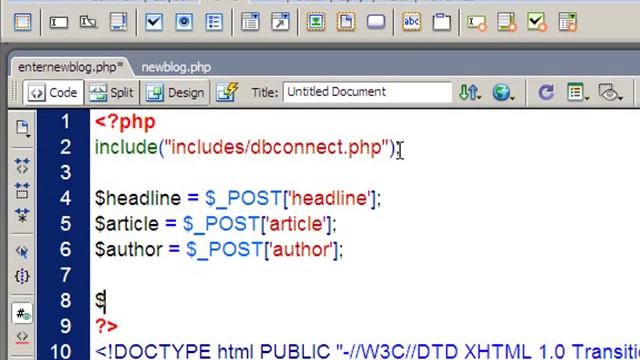Show Design view

pyautogui.click(x=175, y=93)
